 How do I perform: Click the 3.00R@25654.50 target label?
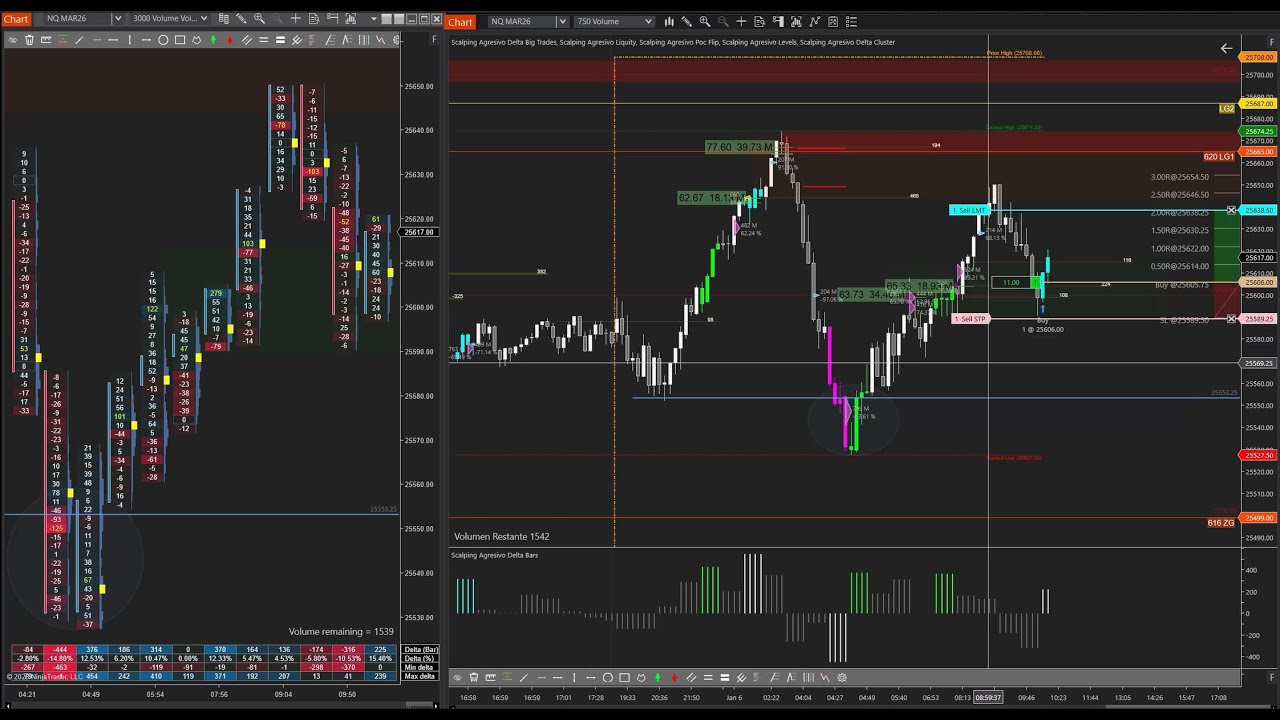[1180, 177]
